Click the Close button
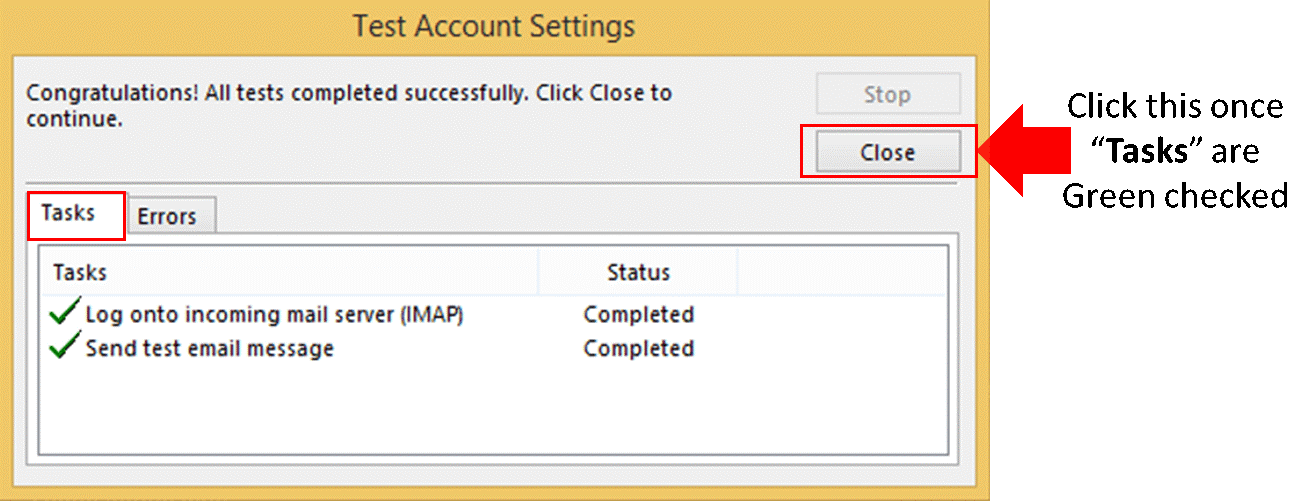The width and height of the screenshot is (1316, 501). (x=888, y=152)
